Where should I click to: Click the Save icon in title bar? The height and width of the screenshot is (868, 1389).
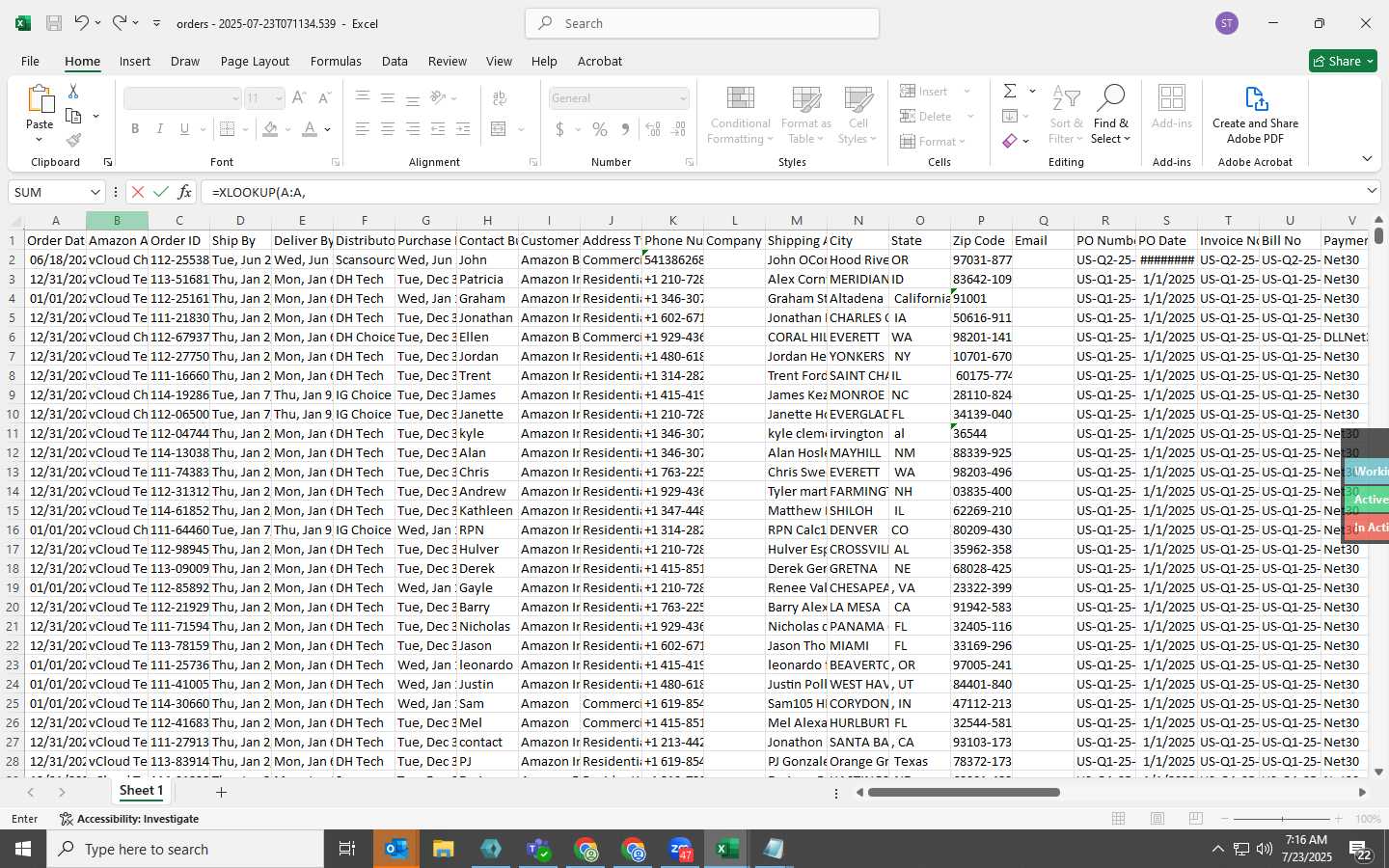pos(54,23)
